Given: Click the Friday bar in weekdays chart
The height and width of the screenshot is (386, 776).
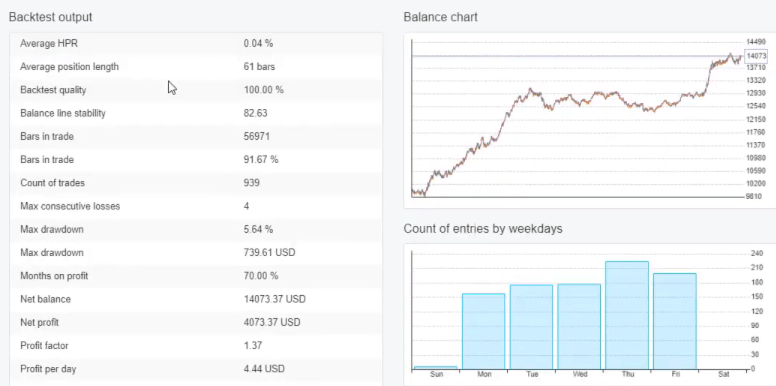Looking at the screenshot, I should (x=675, y=321).
